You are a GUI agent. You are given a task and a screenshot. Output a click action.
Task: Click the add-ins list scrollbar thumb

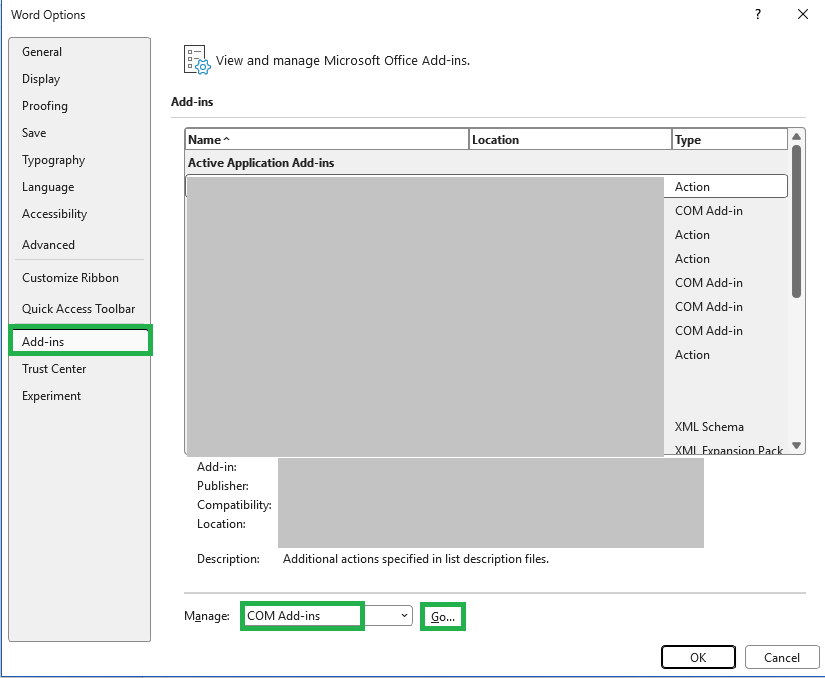click(x=797, y=221)
